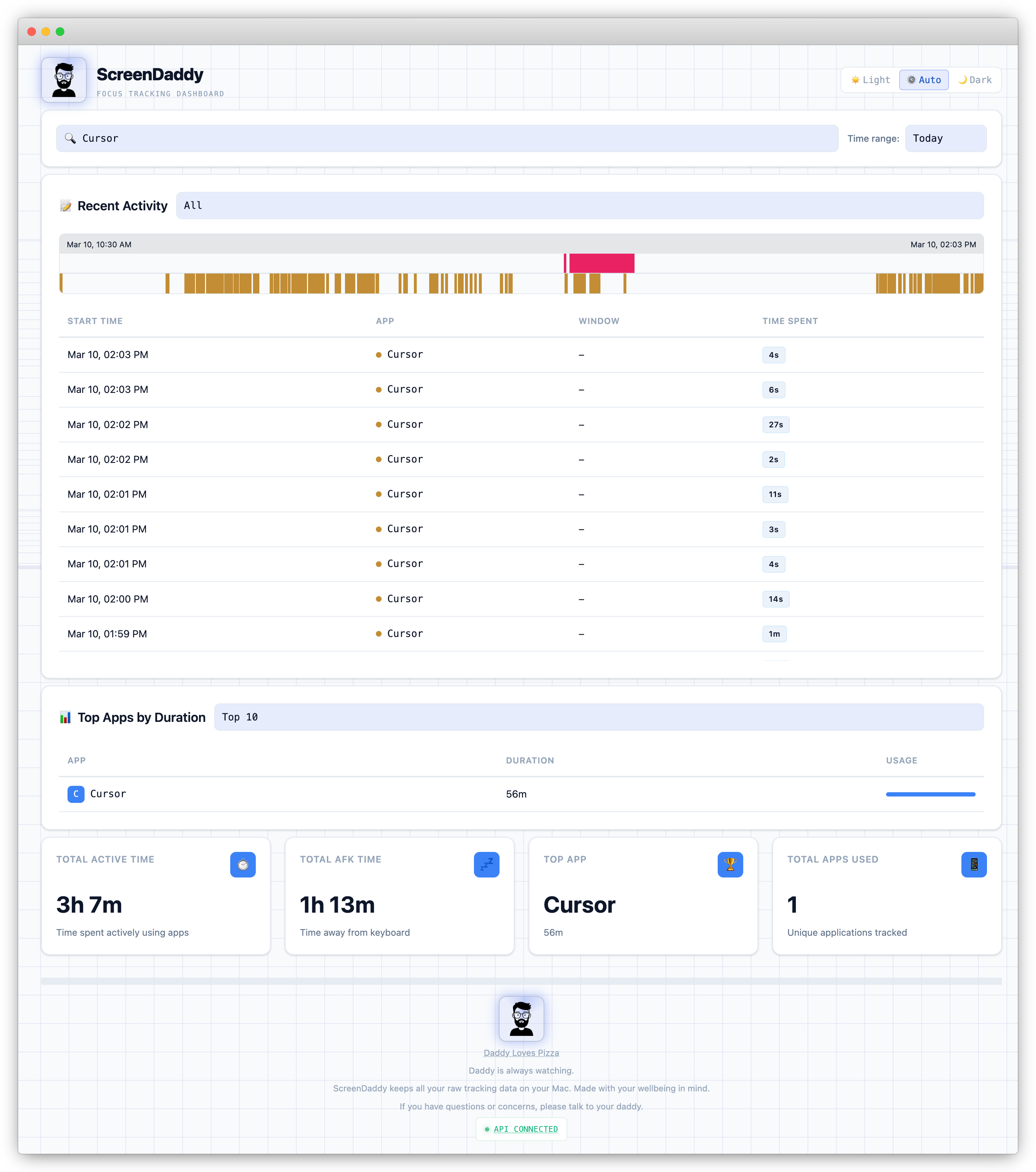Click the 1m time spent badge
1036x1172 pixels.
(x=775, y=634)
